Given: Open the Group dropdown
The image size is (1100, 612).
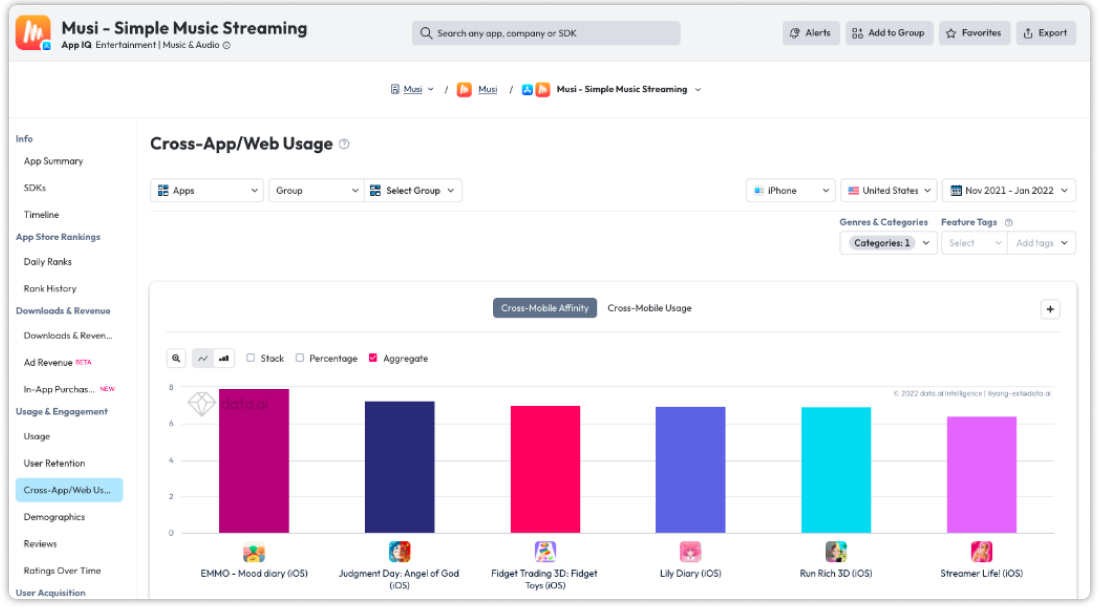Looking at the screenshot, I should tap(316, 190).
